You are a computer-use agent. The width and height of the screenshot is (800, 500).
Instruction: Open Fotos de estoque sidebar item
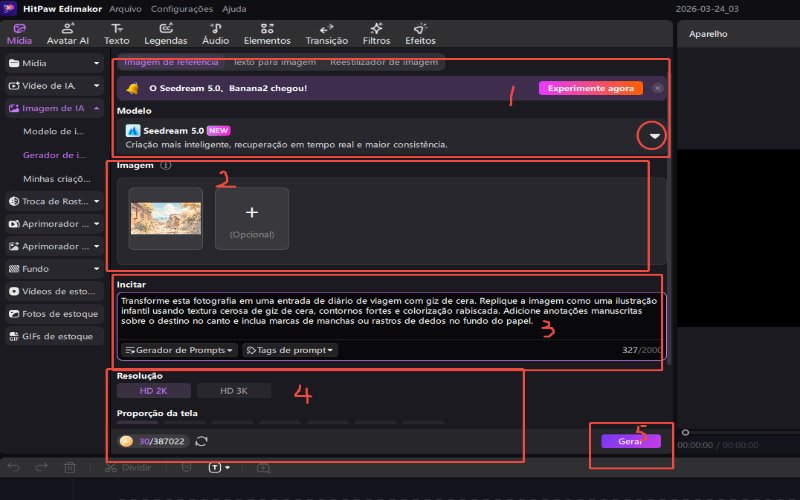coord(55,314)
